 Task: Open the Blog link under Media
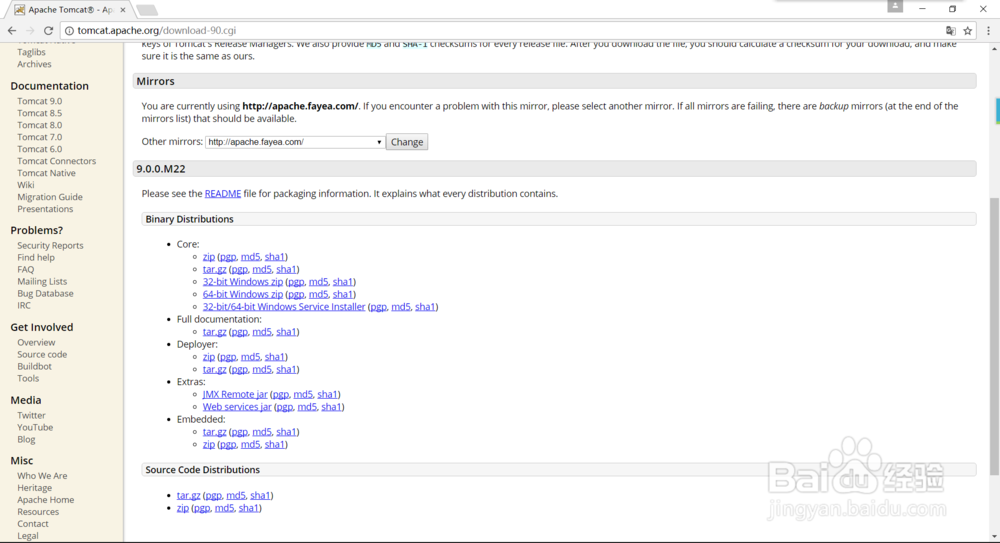tap(26, 439)
